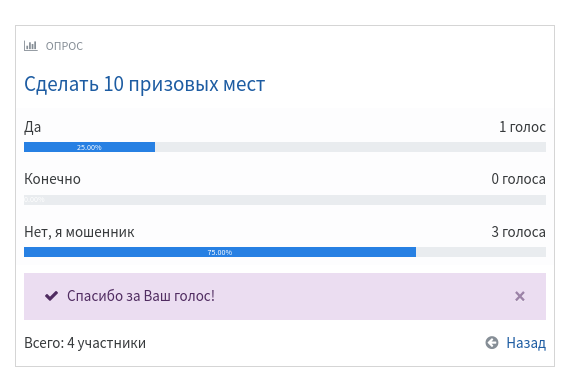570x382 pixels.
Task: Click the 3 голоса vote count
Action: coord(518,232)
